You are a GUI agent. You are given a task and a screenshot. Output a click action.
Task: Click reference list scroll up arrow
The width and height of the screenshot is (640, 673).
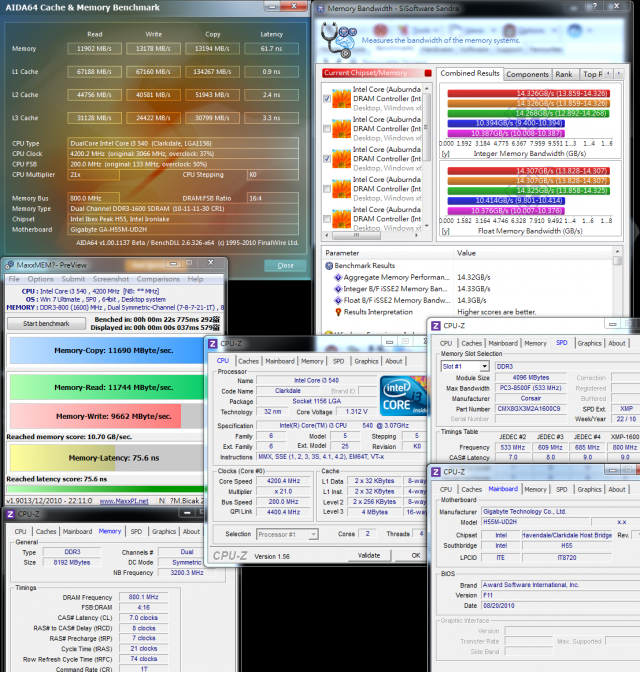click(x=427, y=88)
